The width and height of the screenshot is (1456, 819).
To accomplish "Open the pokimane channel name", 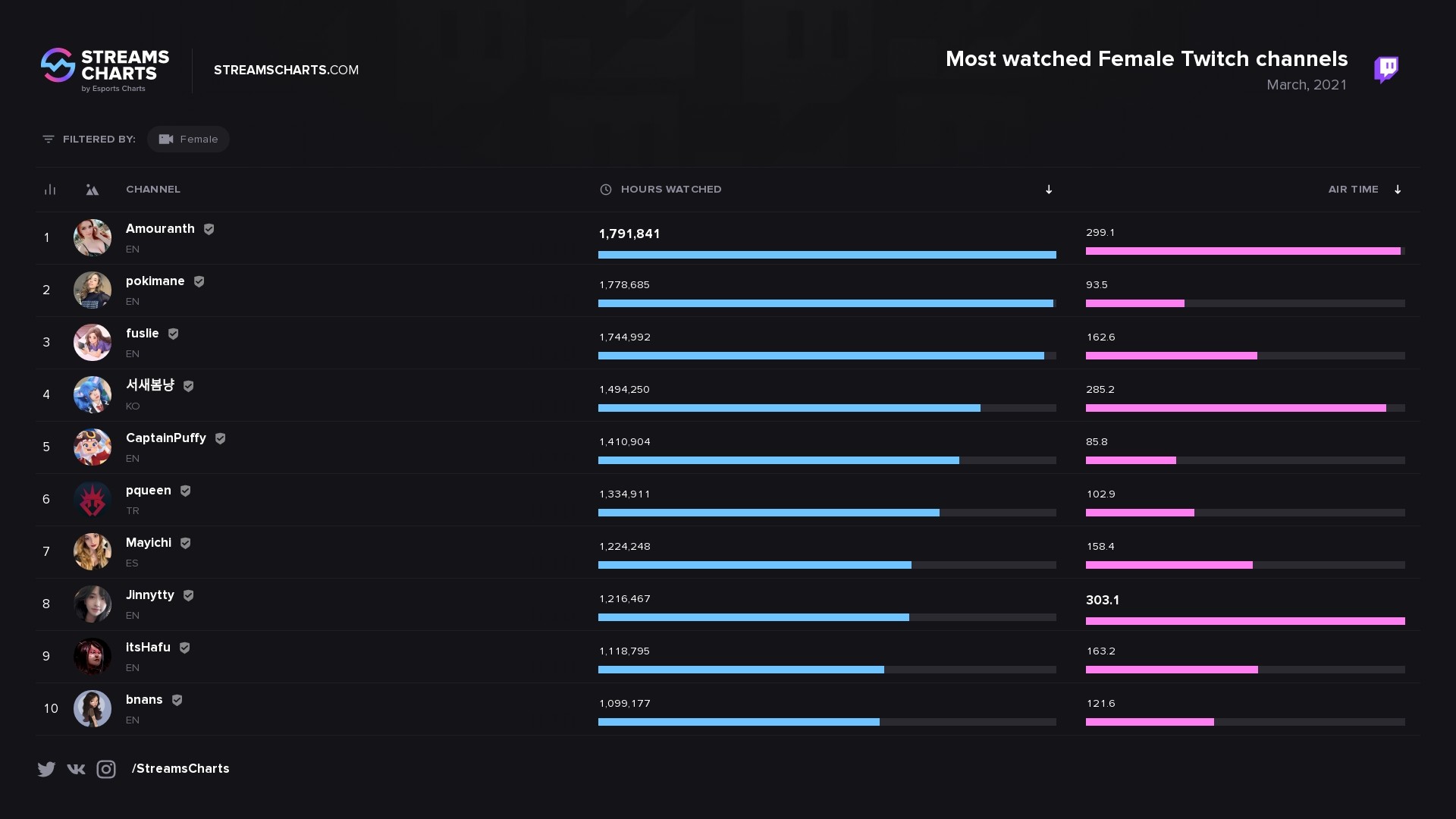I will click(155, 281).
